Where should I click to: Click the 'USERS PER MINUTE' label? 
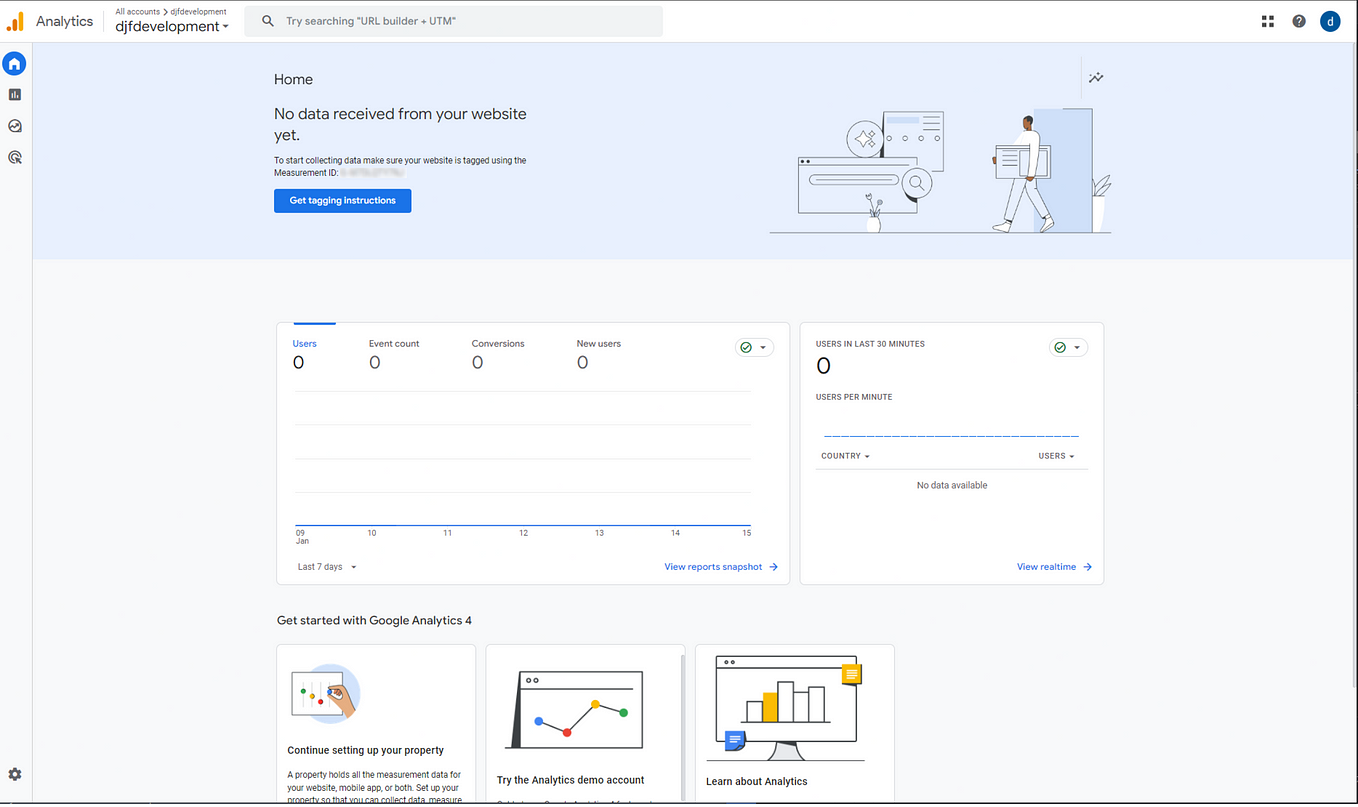click(x=854, y=397)
